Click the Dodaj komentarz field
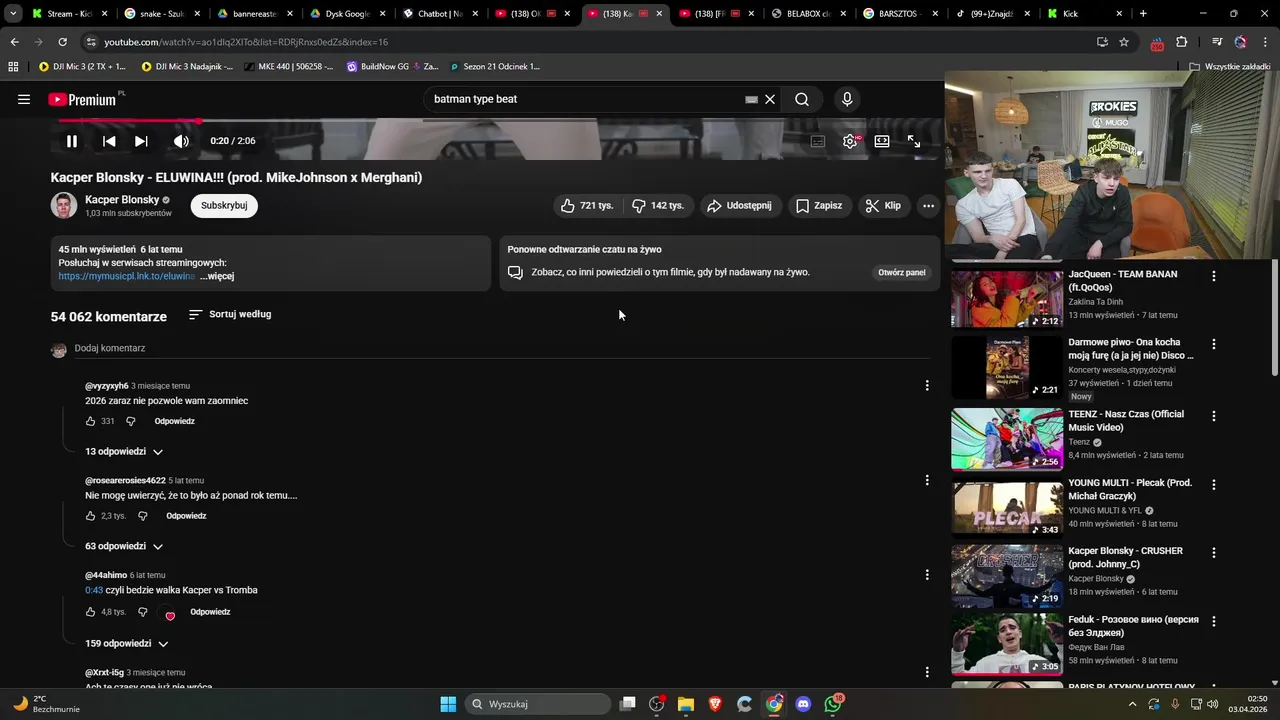 (x=502, y=348)
